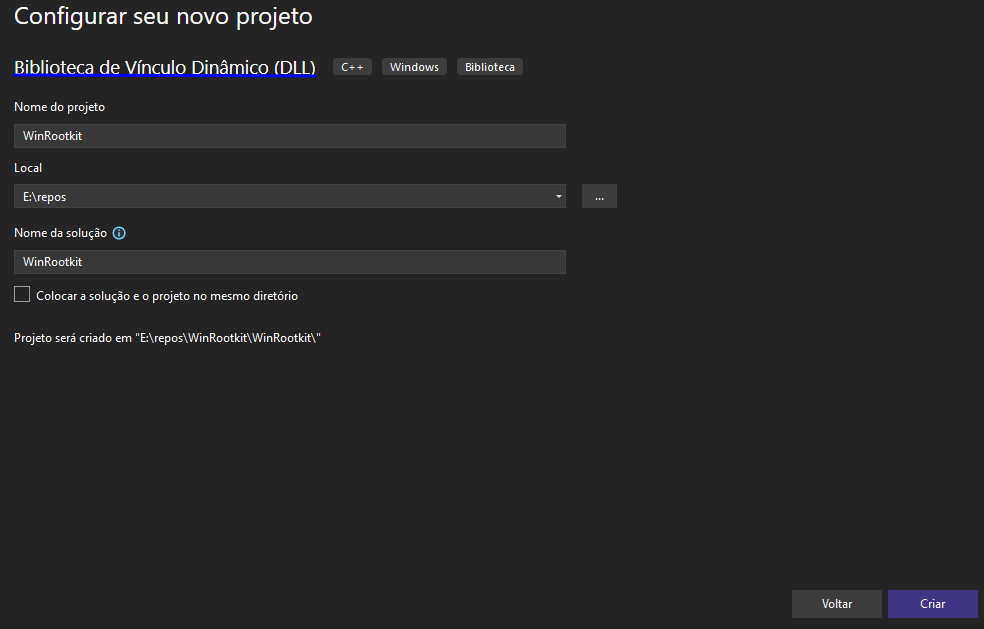Click the C++ language tag
Image resolution: width=984 pixels, height=629 pixels.
click(352, 67)
